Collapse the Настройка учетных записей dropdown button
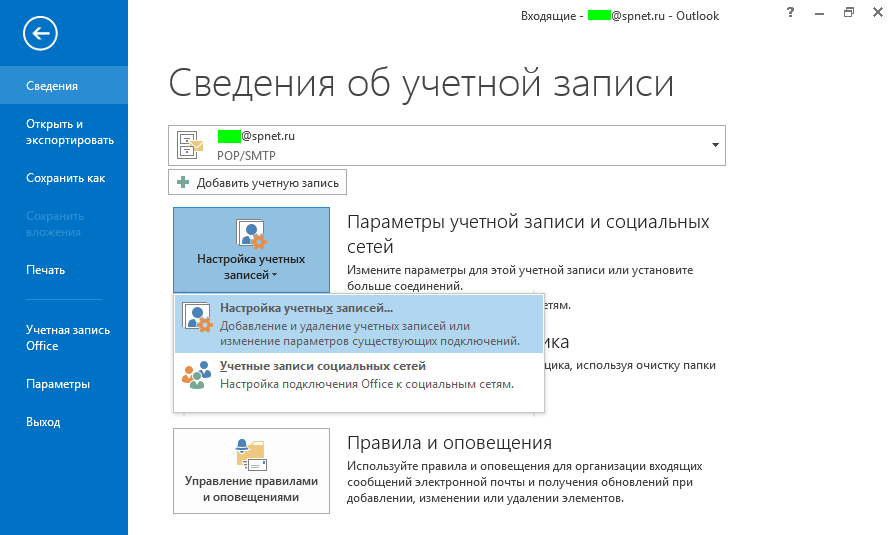The height and width of the screenshot is (535, 888). click(251, 250)
